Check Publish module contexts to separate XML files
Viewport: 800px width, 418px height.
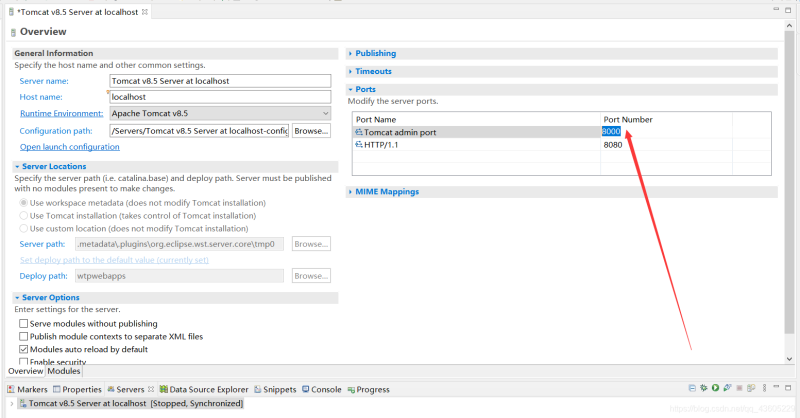[x=23, y=336]
